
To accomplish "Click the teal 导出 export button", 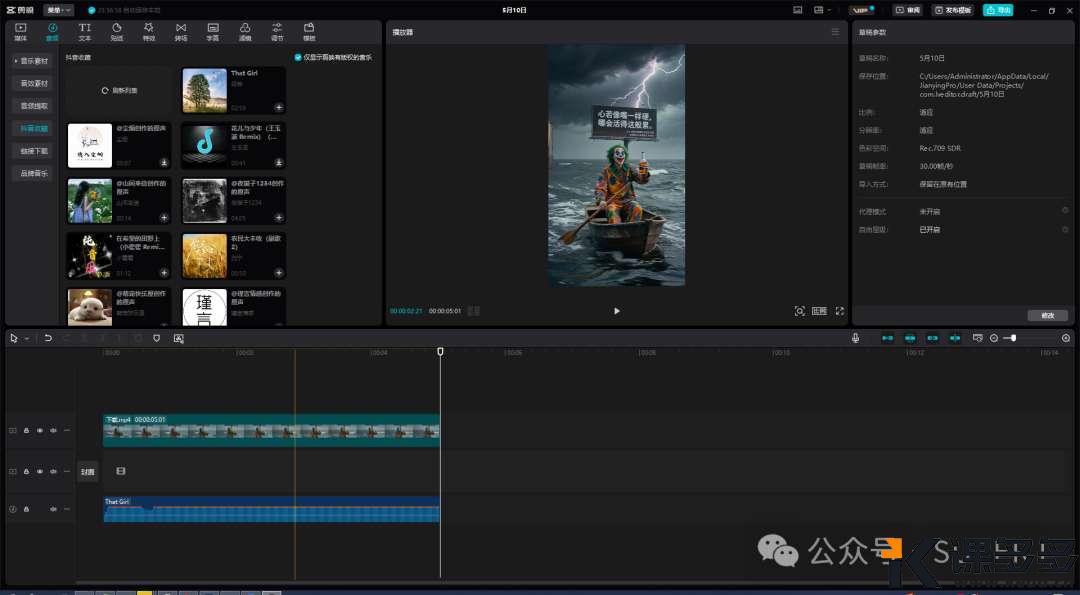I will (997, 10).
